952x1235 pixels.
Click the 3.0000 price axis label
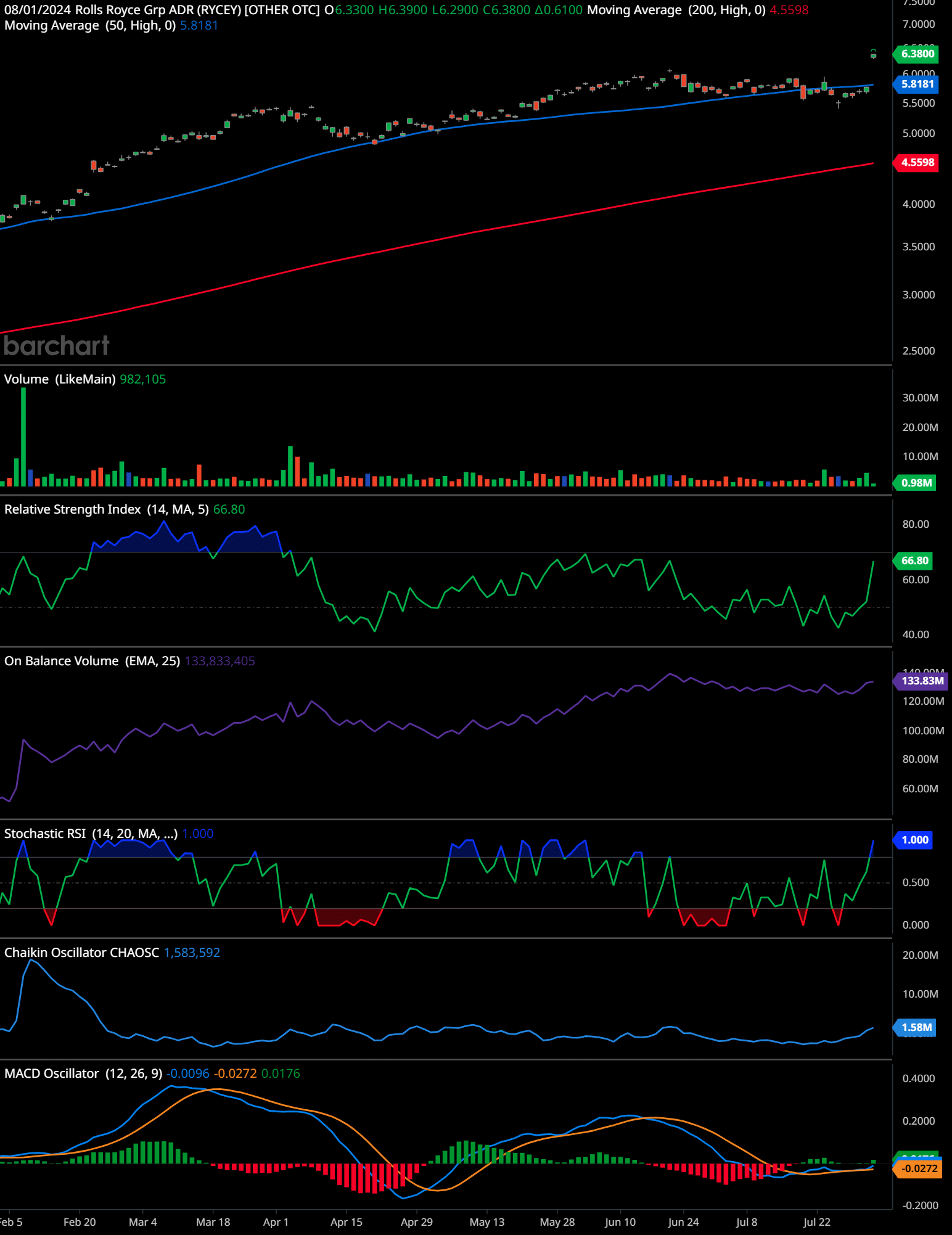(918, 295)
